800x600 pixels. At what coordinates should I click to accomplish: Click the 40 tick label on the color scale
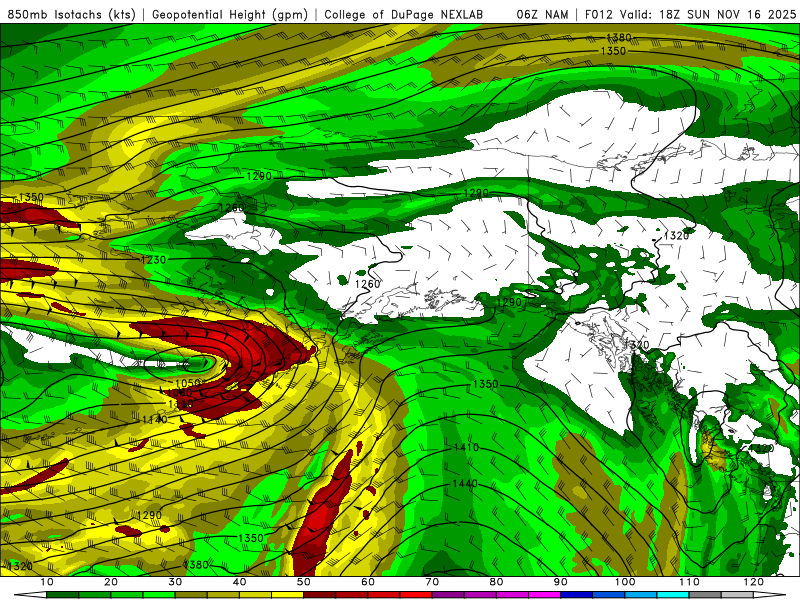(x=239, y=582)
